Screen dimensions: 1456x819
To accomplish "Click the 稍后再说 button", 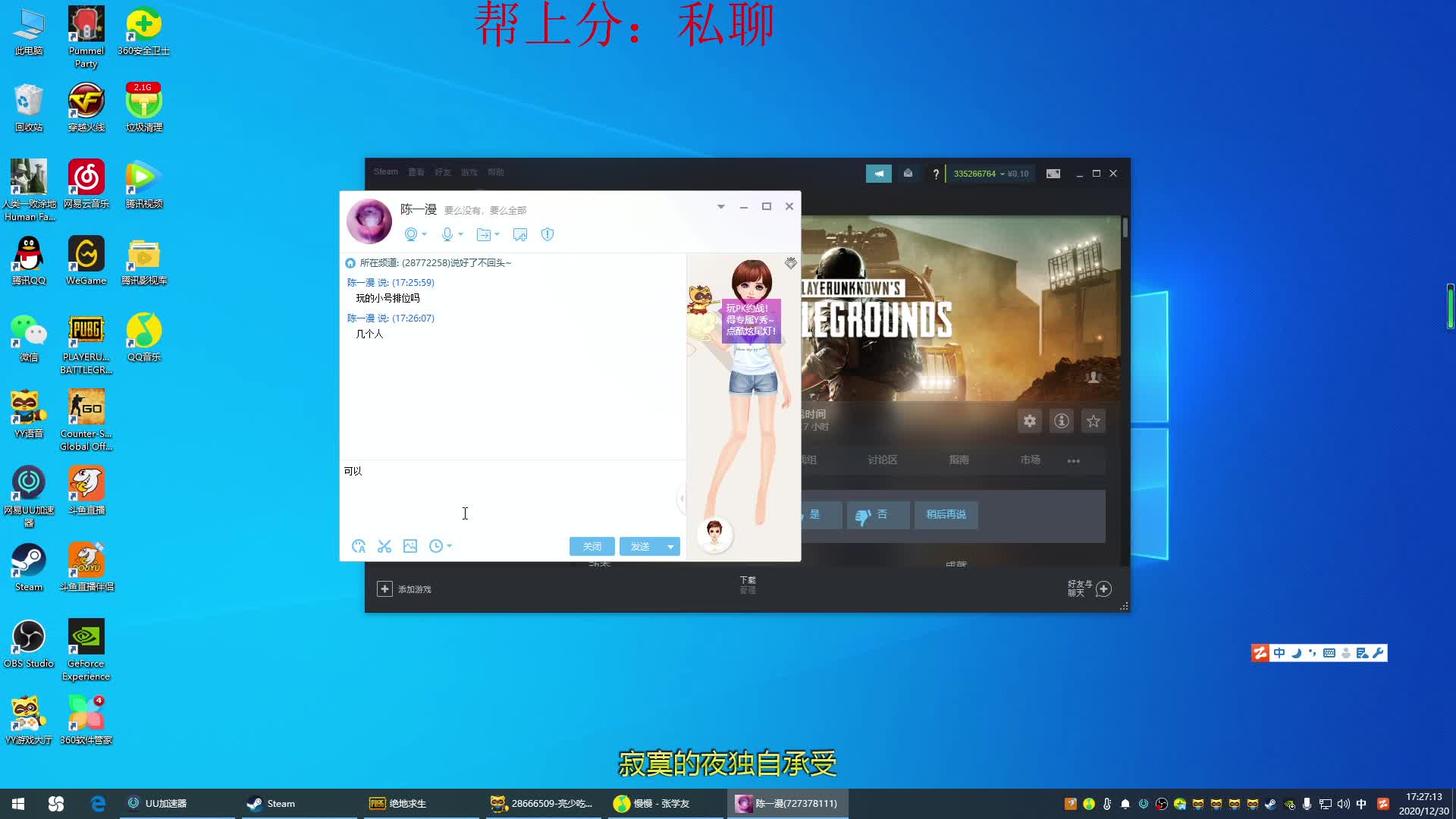I will coord(946,515).
